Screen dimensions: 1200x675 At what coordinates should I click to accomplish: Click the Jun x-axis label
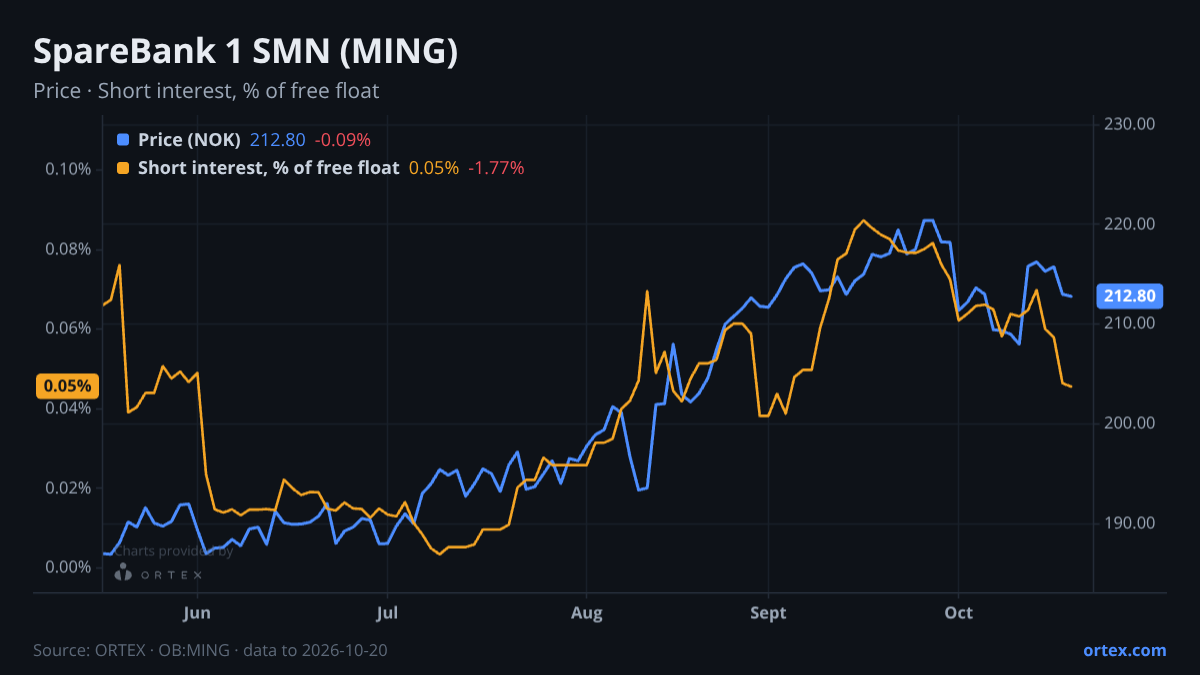(197, 613)
